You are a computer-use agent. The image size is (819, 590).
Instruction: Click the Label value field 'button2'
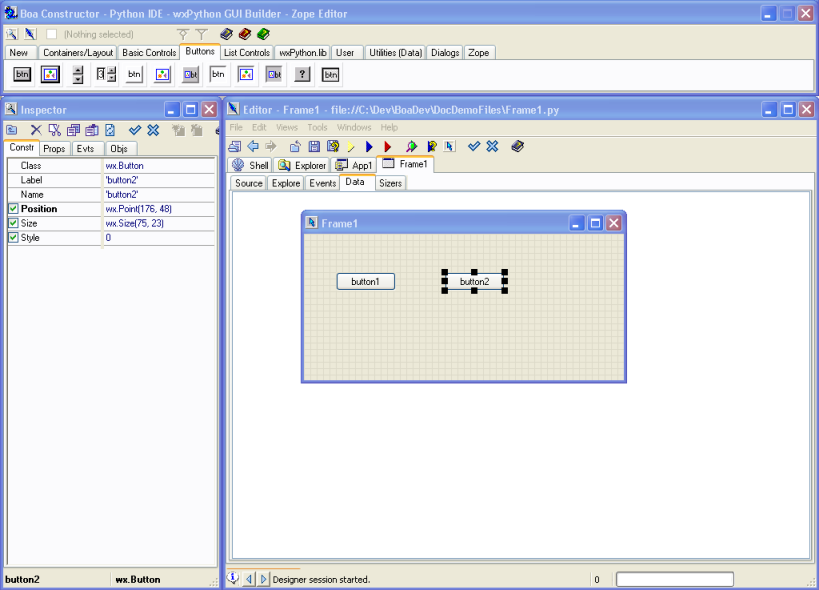pos(122,180)
